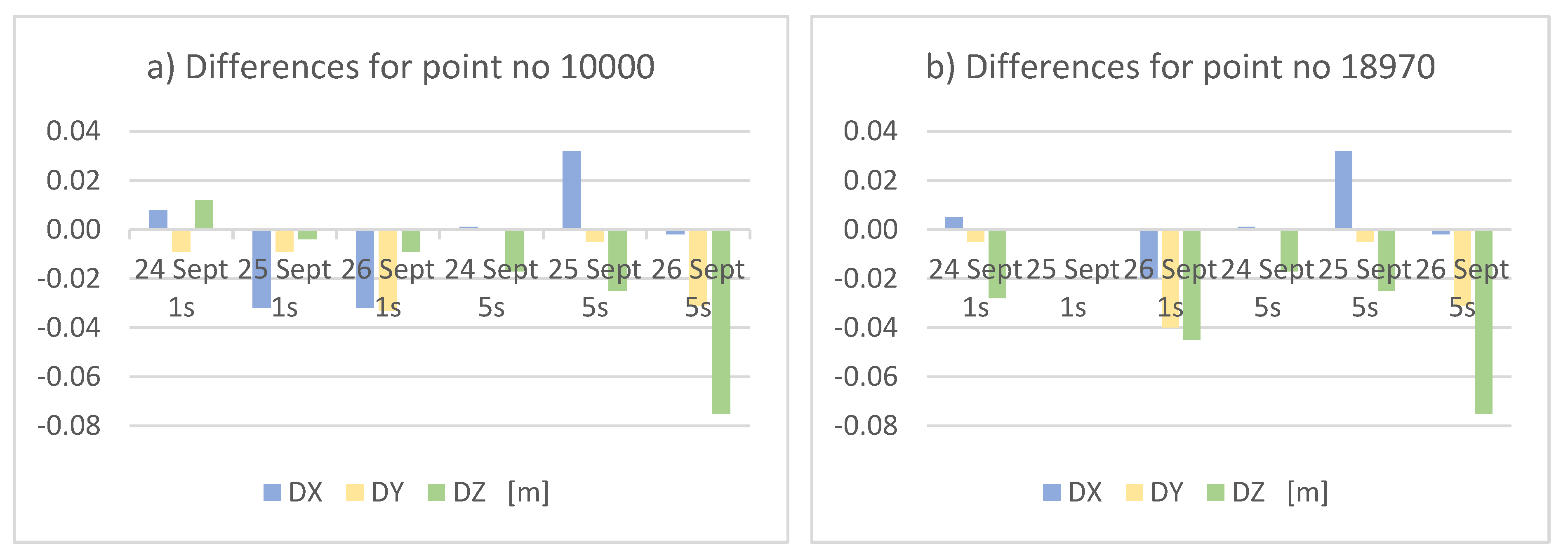Click longest green DZ bar in chart a
This screenshot has width=1568, height=560.
pos(721,322)
